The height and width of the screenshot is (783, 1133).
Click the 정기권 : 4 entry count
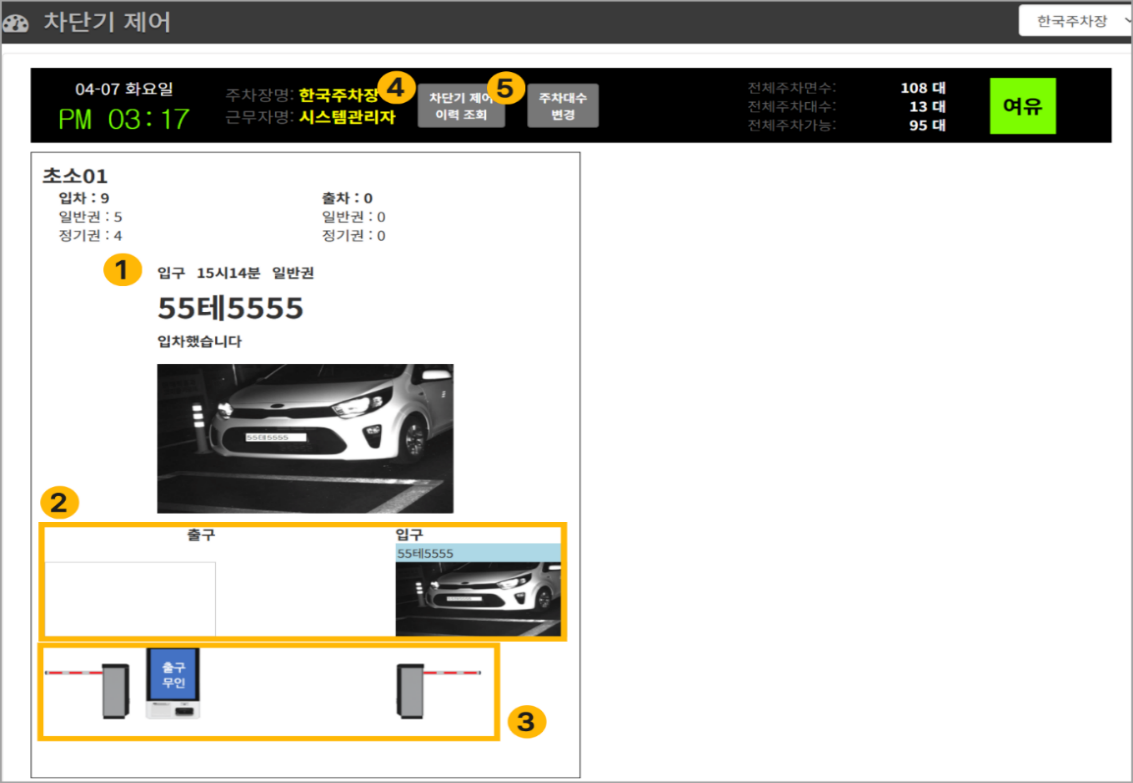click(90, 235)
